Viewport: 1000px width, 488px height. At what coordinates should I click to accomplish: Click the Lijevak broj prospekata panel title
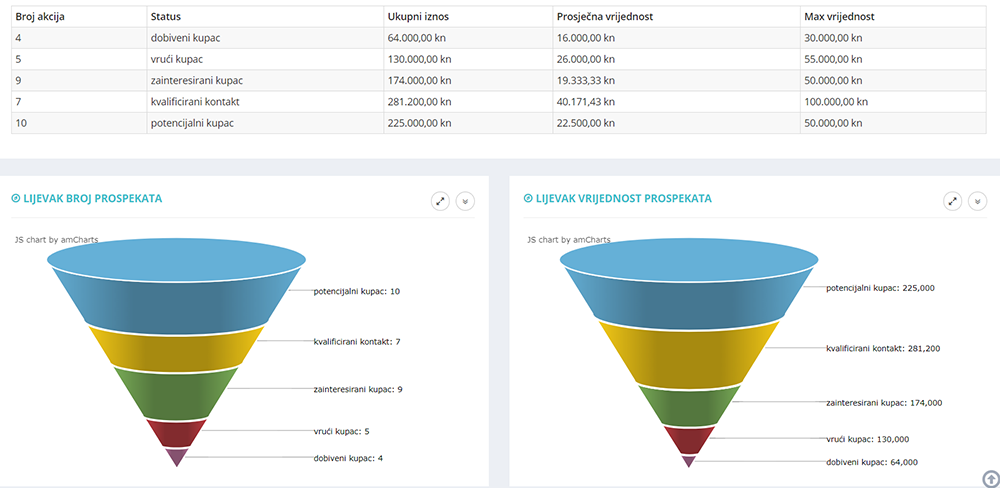point(92,199)
